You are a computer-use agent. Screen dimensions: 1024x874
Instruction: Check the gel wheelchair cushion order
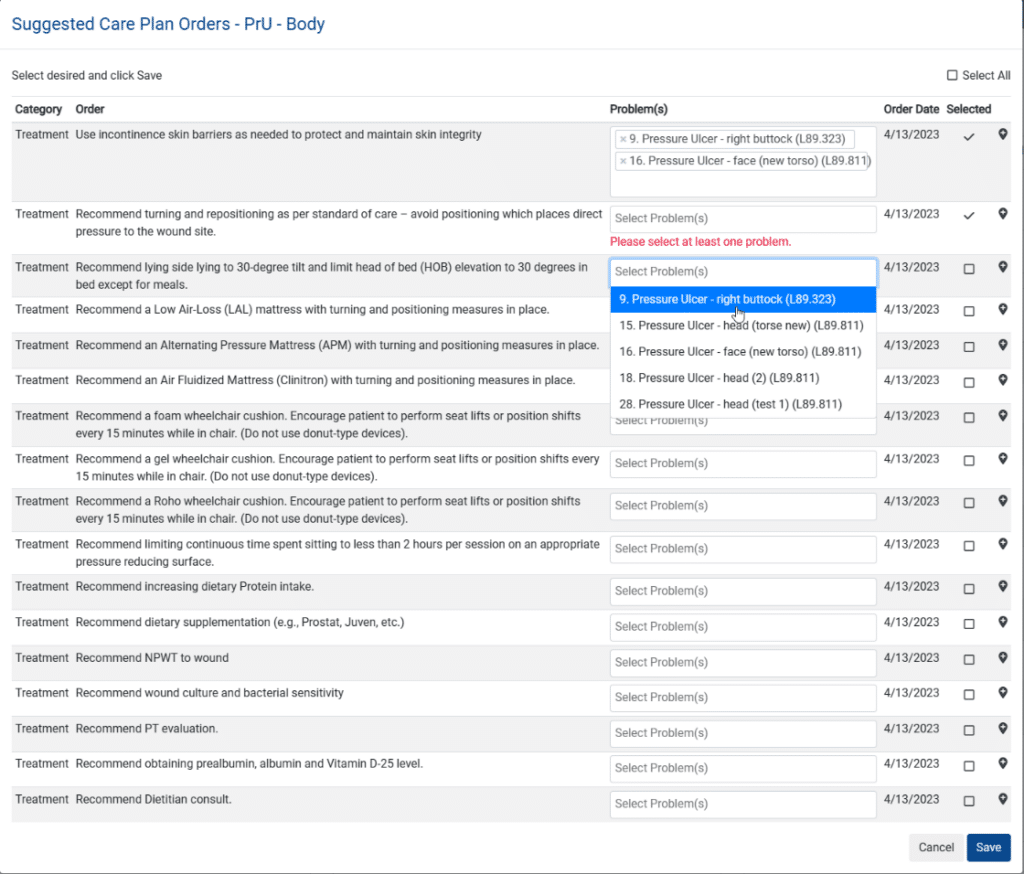tap(969, 461)
